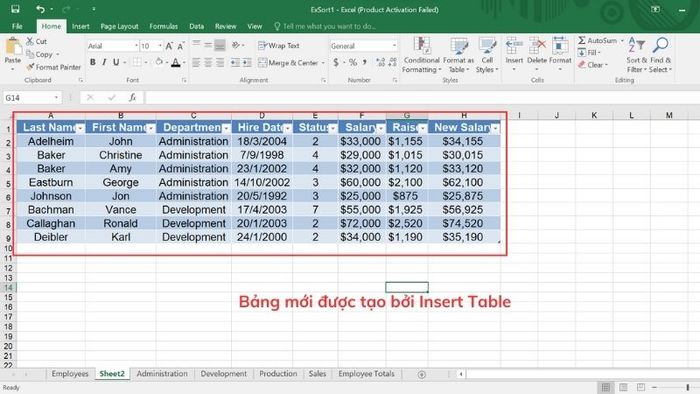
Task: Open the Last Name filter dropdown
Action: [80, 129]
